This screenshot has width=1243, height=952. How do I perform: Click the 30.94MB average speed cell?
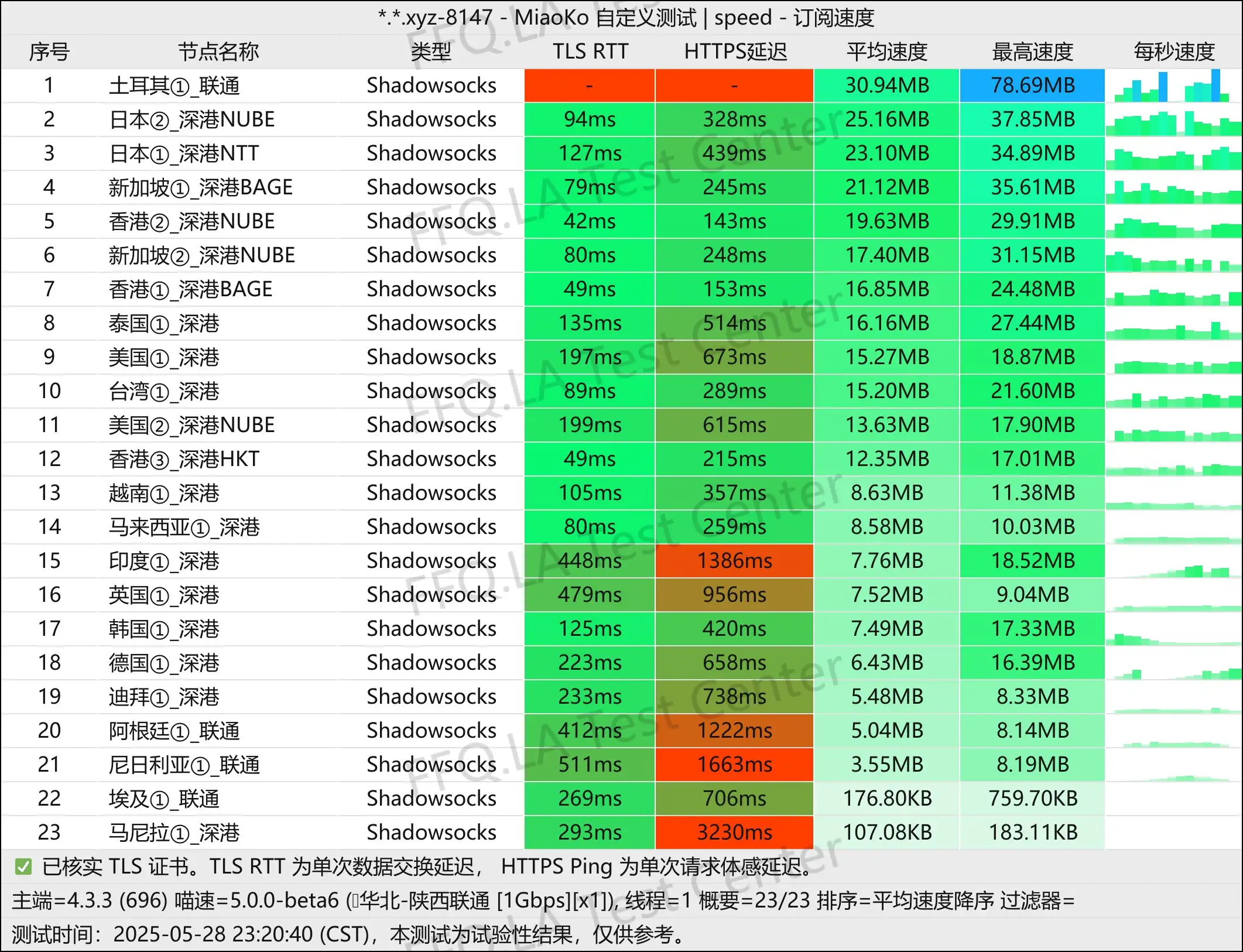[x=886, y=85]
